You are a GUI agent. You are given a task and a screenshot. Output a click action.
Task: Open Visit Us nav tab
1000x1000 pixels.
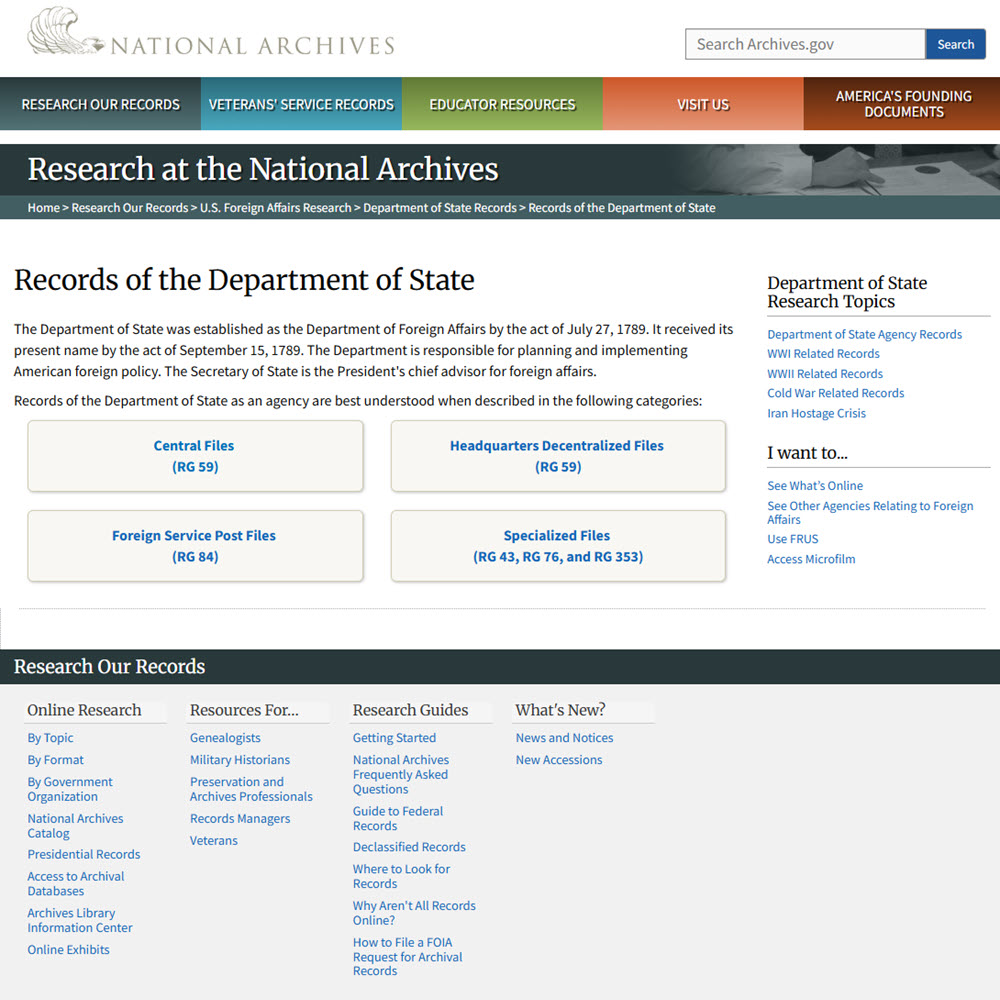tap(703, 104)
